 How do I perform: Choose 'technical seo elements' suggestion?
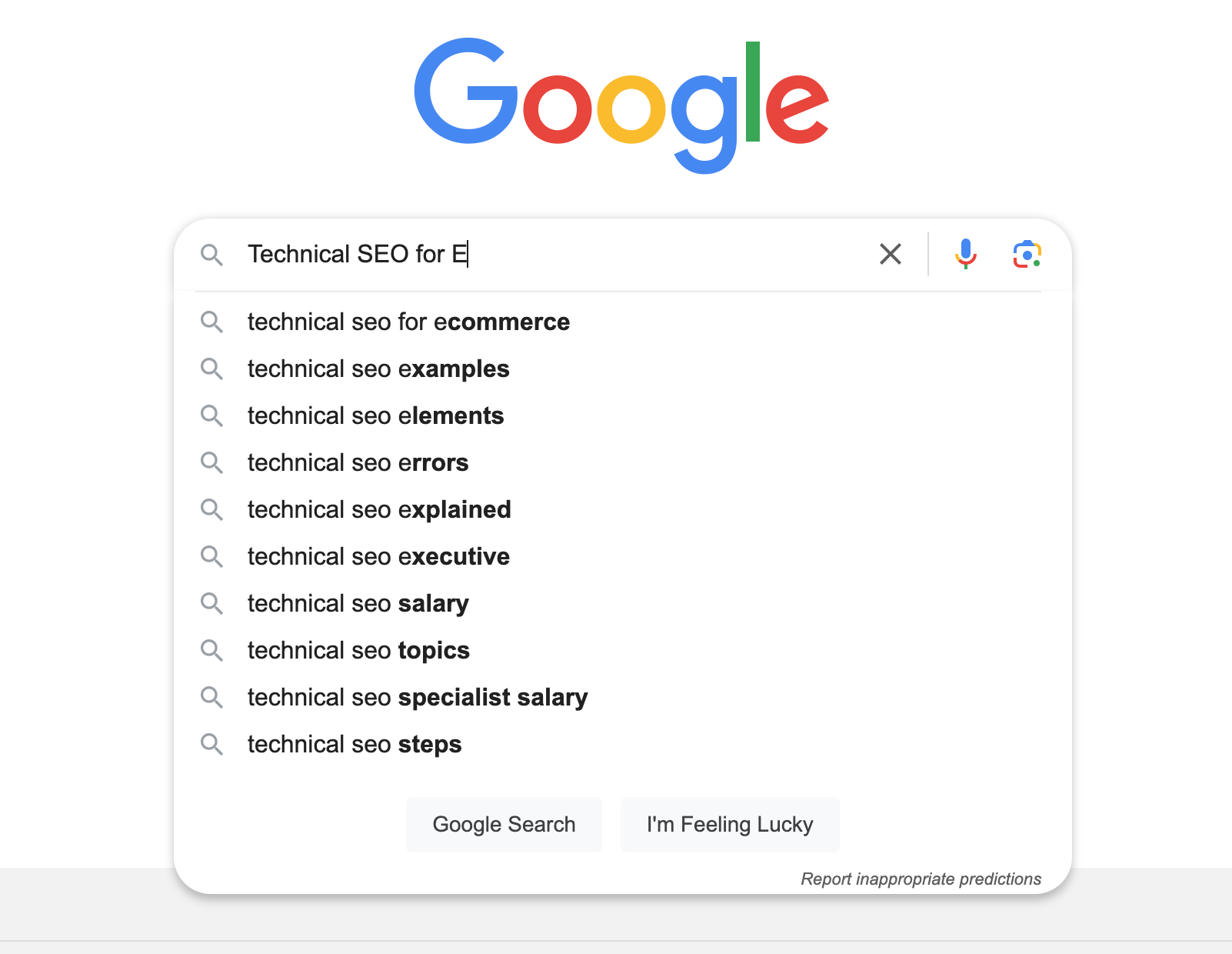[375, 415]
